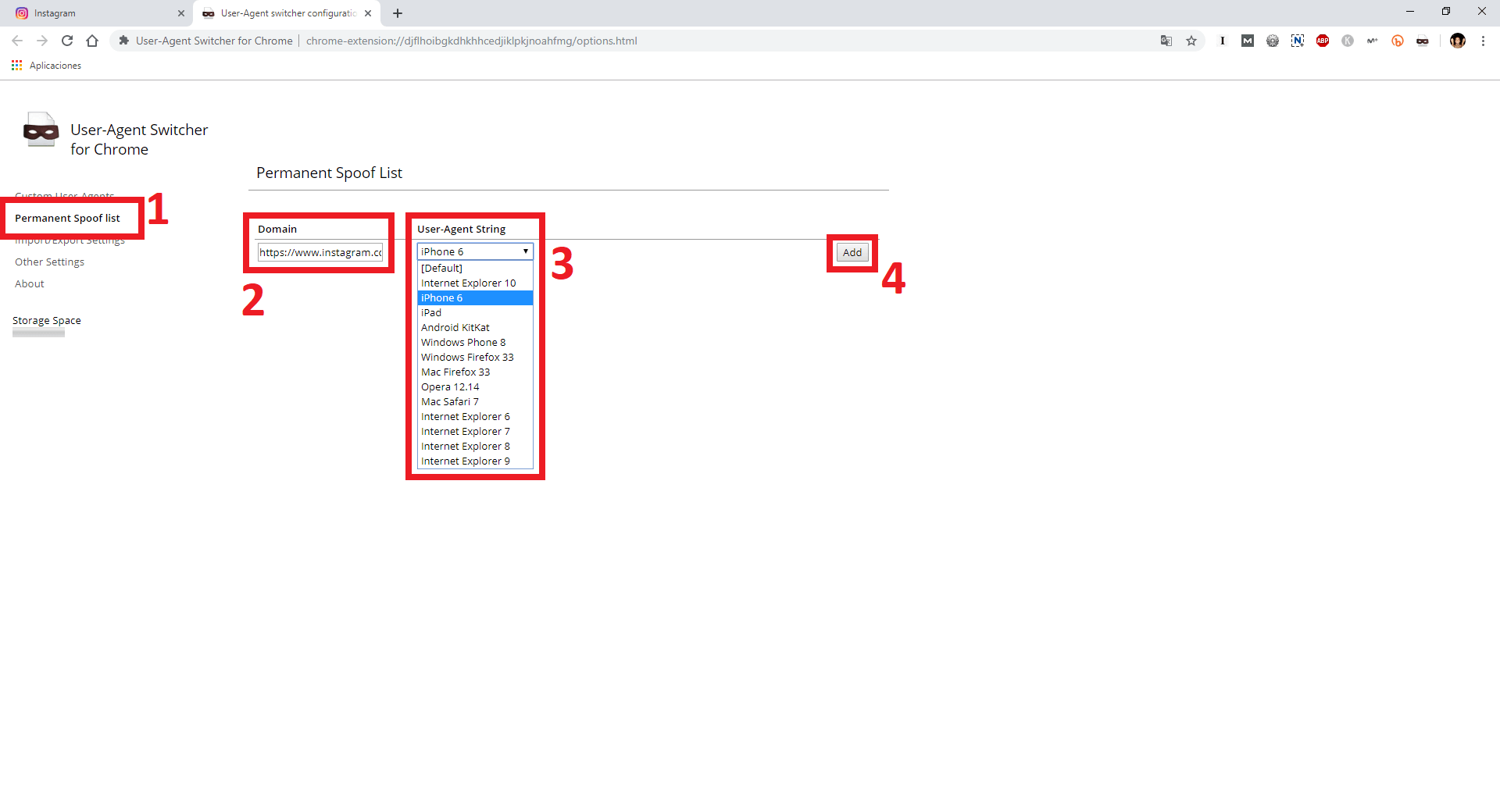
Task: Click the Permanent Spoof List heading
Action: pos(329,173)
